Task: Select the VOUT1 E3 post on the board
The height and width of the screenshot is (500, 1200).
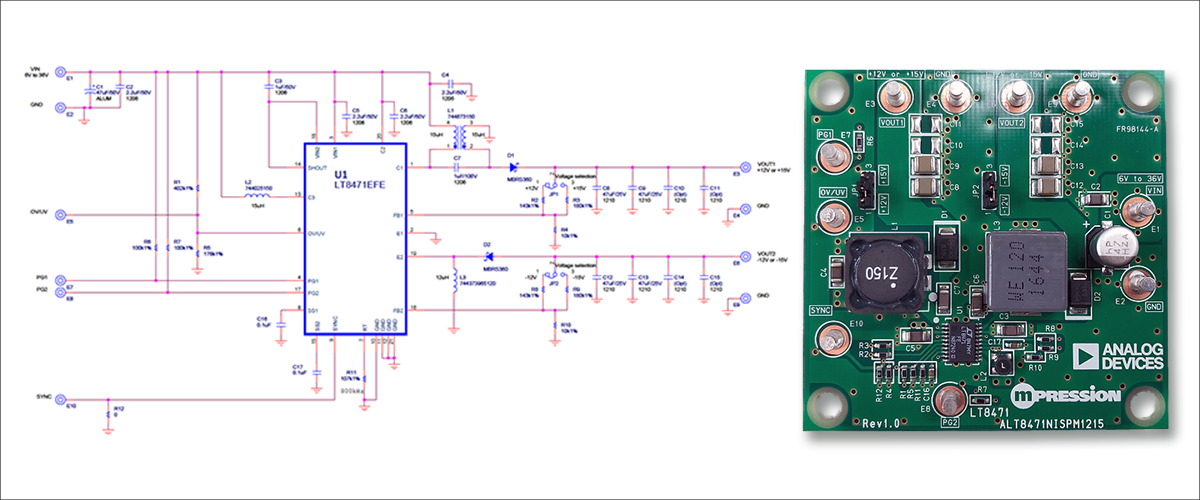Action: tap(896, 95)
